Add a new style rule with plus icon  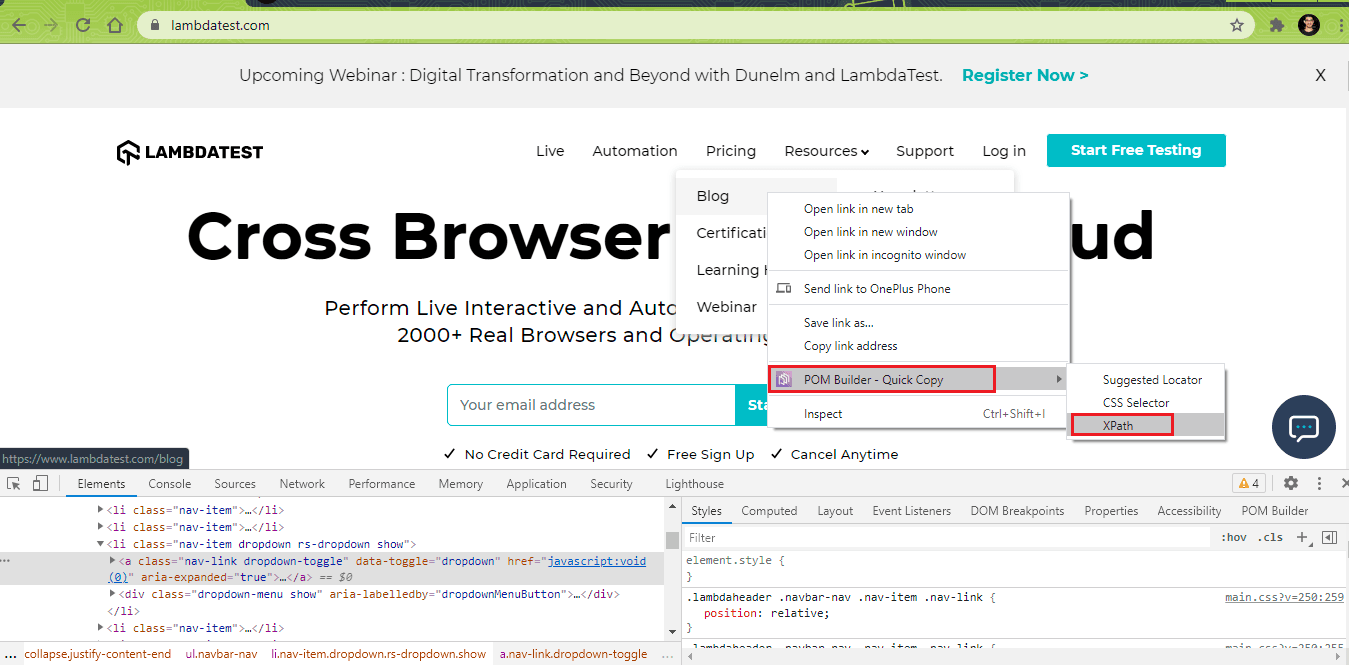[x=1302, y=537]
